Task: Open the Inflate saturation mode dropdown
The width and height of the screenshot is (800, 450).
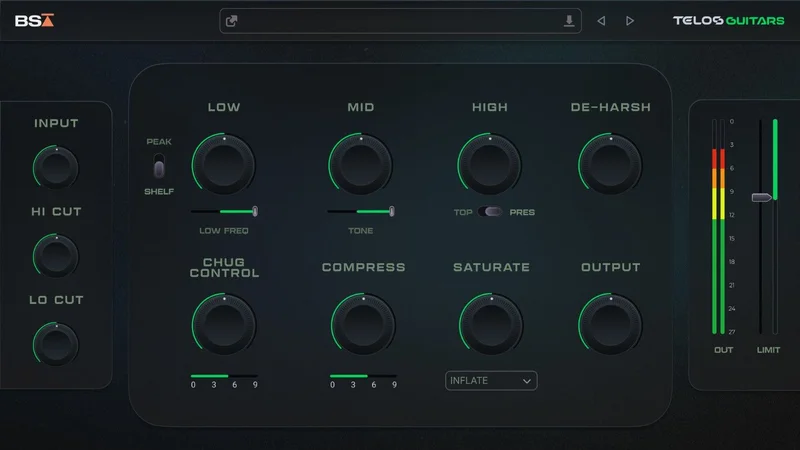Action: pyautogui.click(x=491, y=381)
